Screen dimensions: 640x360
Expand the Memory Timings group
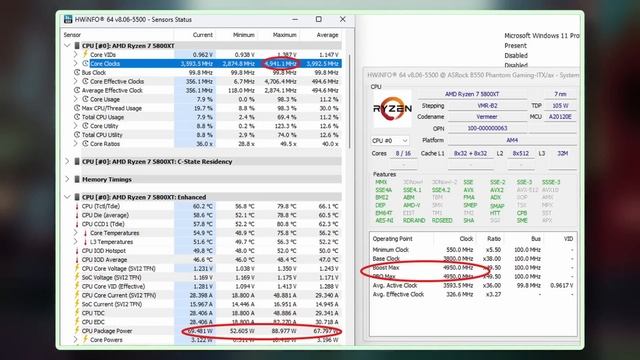point(67,179)
